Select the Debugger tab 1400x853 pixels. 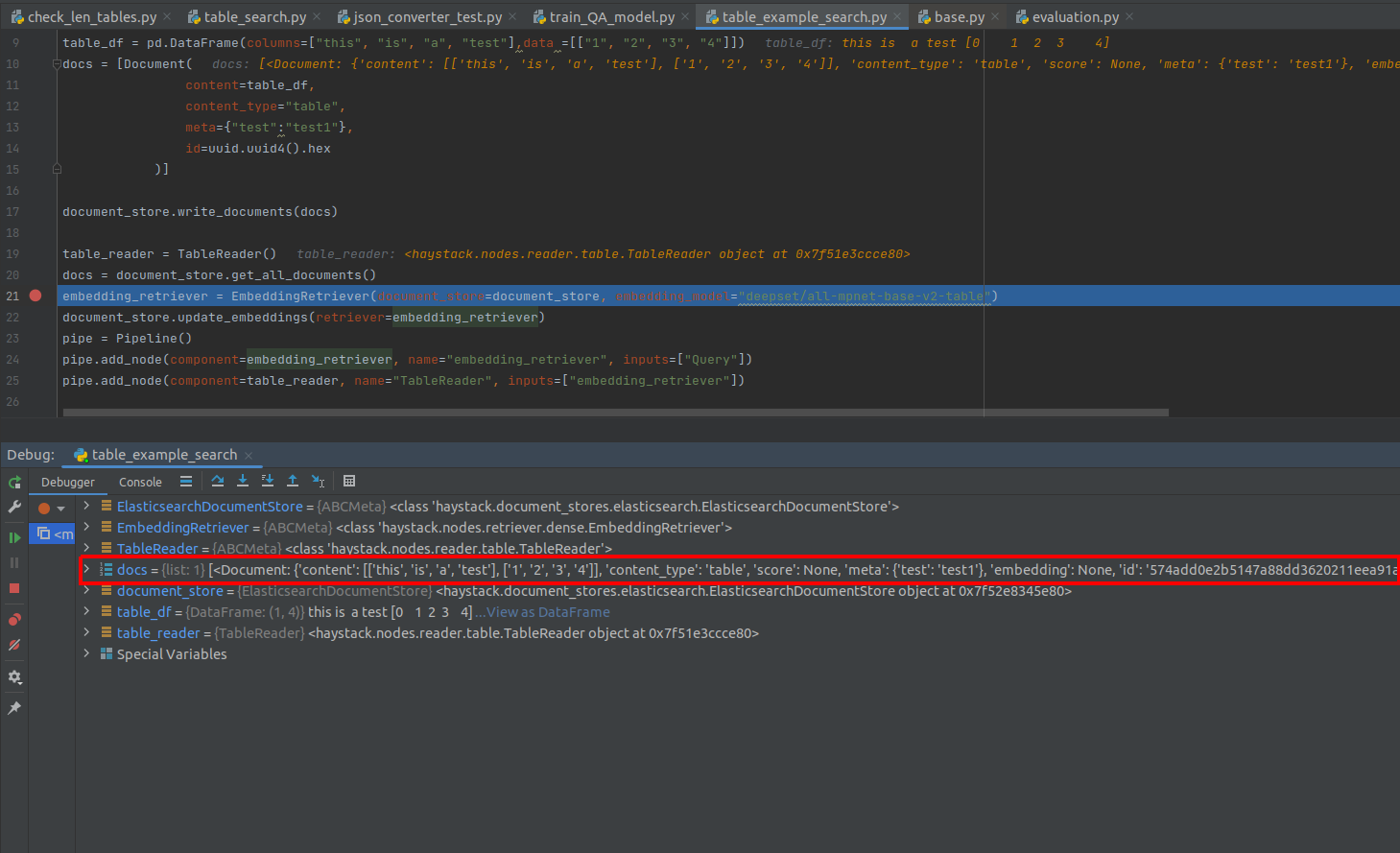pyautogui.click(x=67, y=482)
